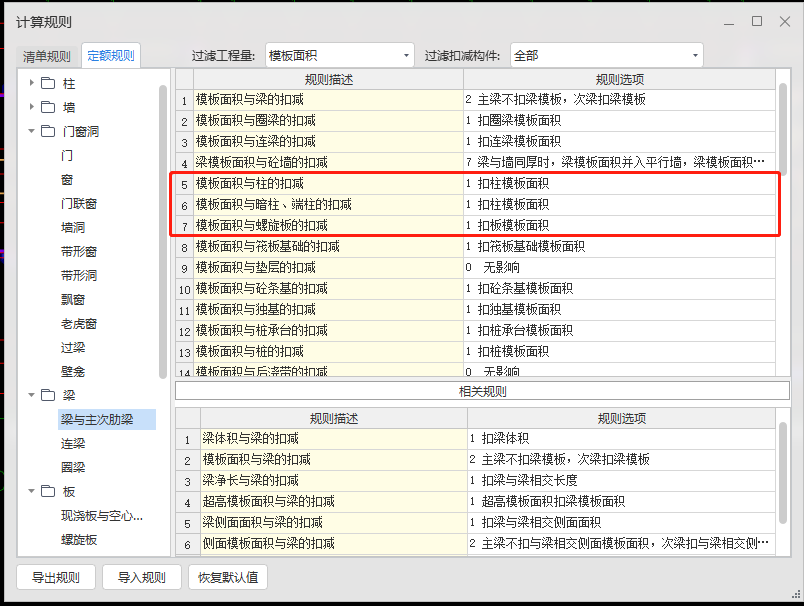Expand the 柱 tree node

32,83
